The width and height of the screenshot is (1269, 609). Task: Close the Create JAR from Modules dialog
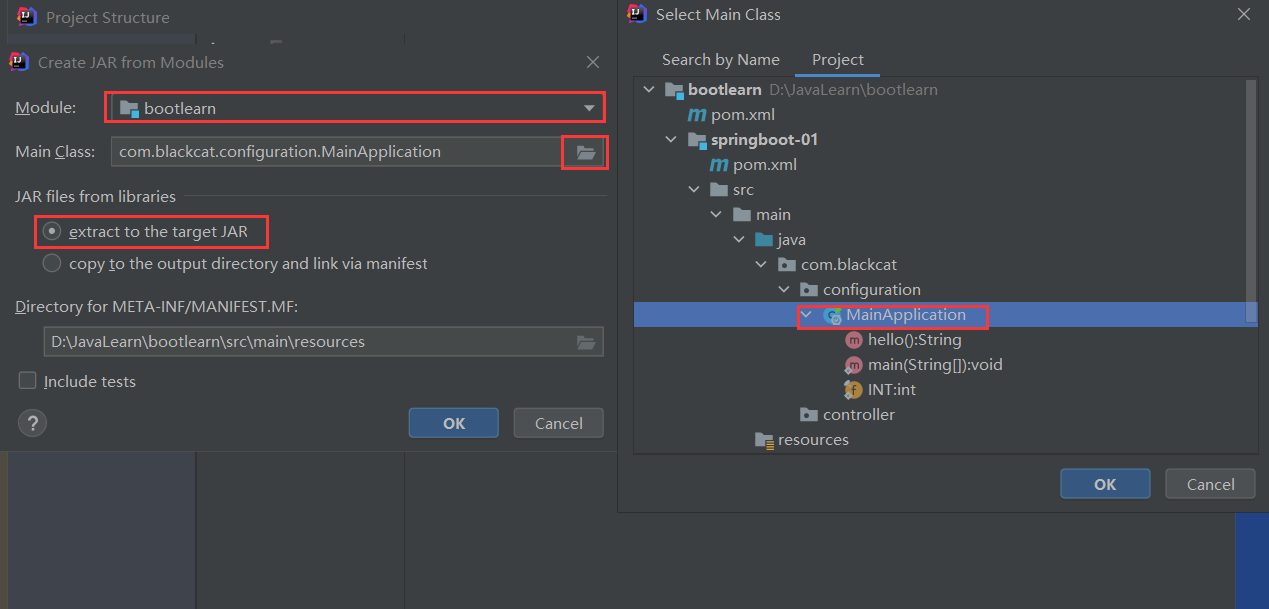coord(593,62)
